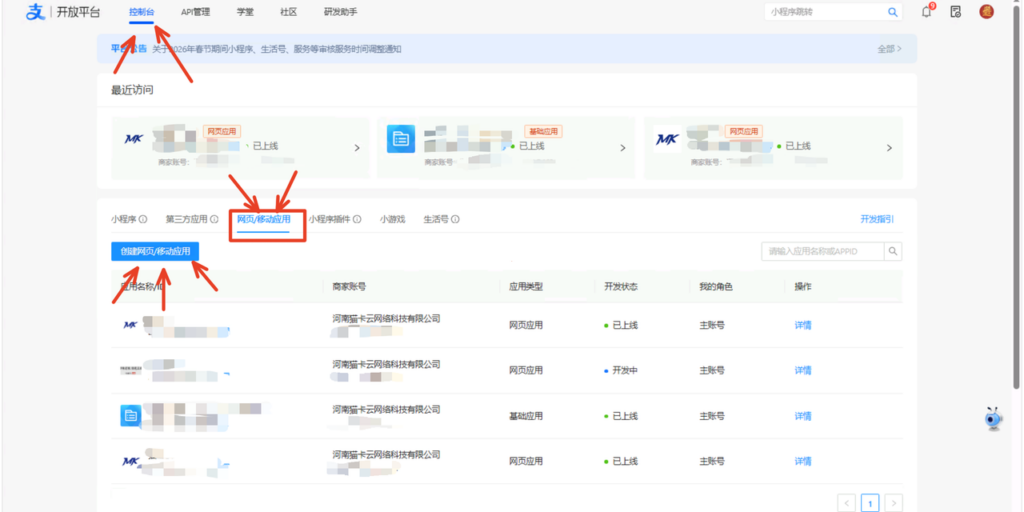Switch to the 小程序插件 tab
Image resolution: width=1024 pixels, height=512 pixels.
click(330, 219)
